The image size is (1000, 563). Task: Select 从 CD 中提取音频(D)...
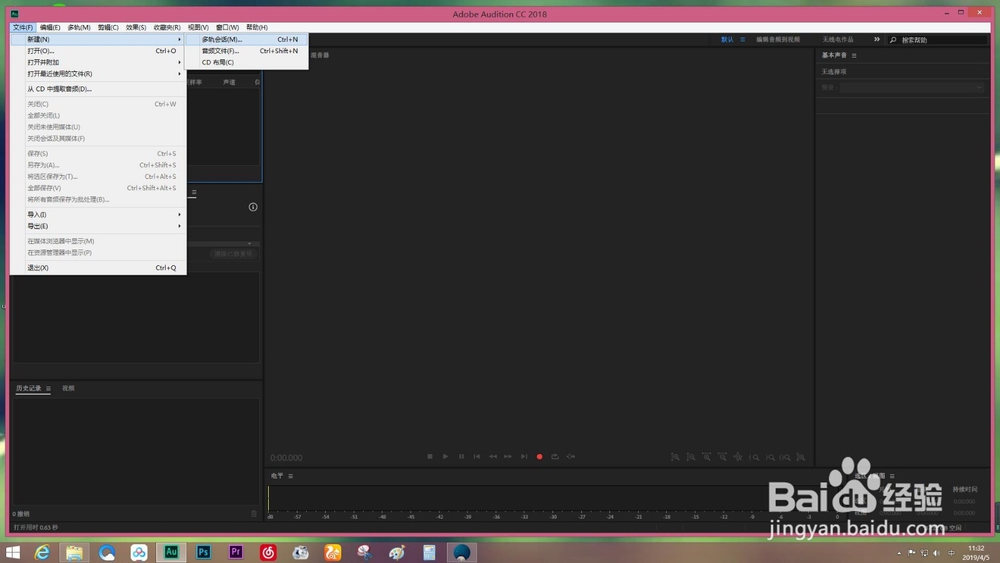coord(99,89)
